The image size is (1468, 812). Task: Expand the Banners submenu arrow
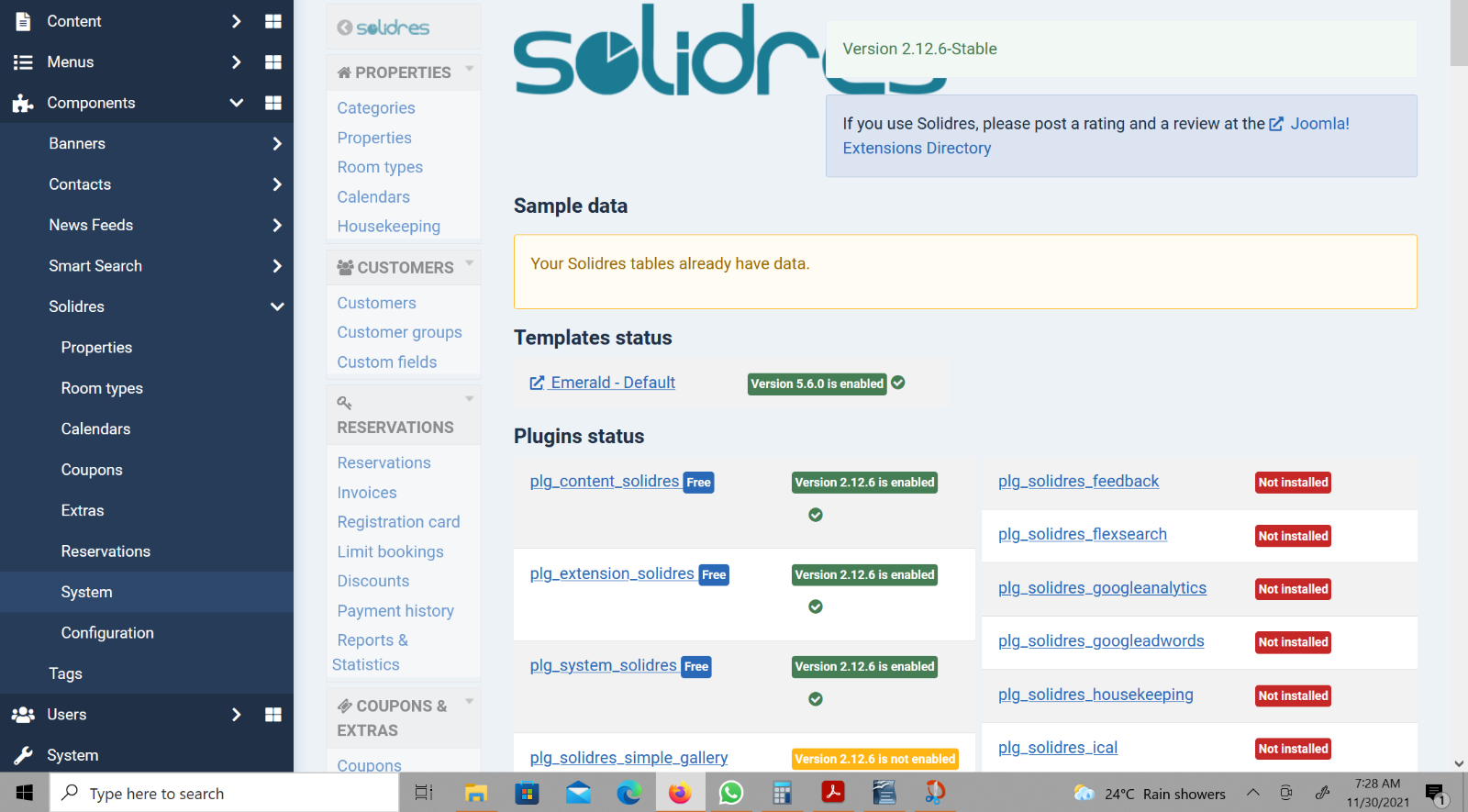point(277,144)
